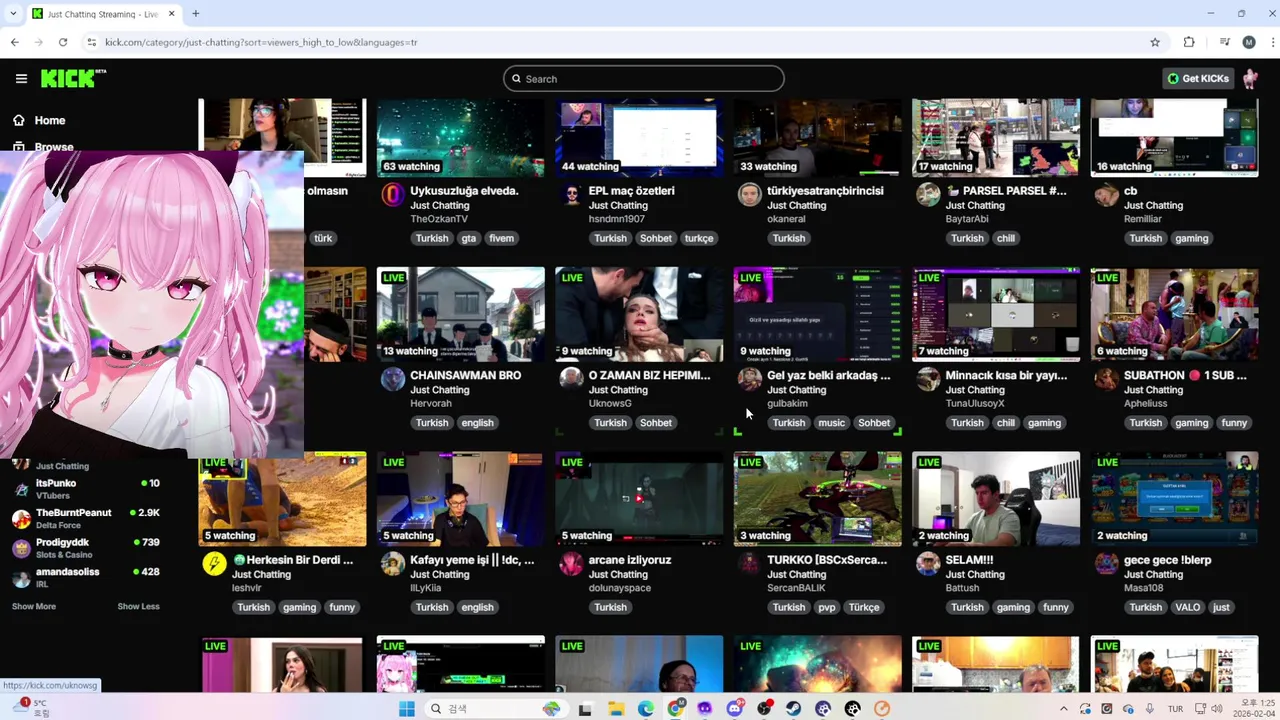This screenshot has height=720, width=1280.
Task: Open TheBurntPeanut recommended channel
Action: [86, 518]
